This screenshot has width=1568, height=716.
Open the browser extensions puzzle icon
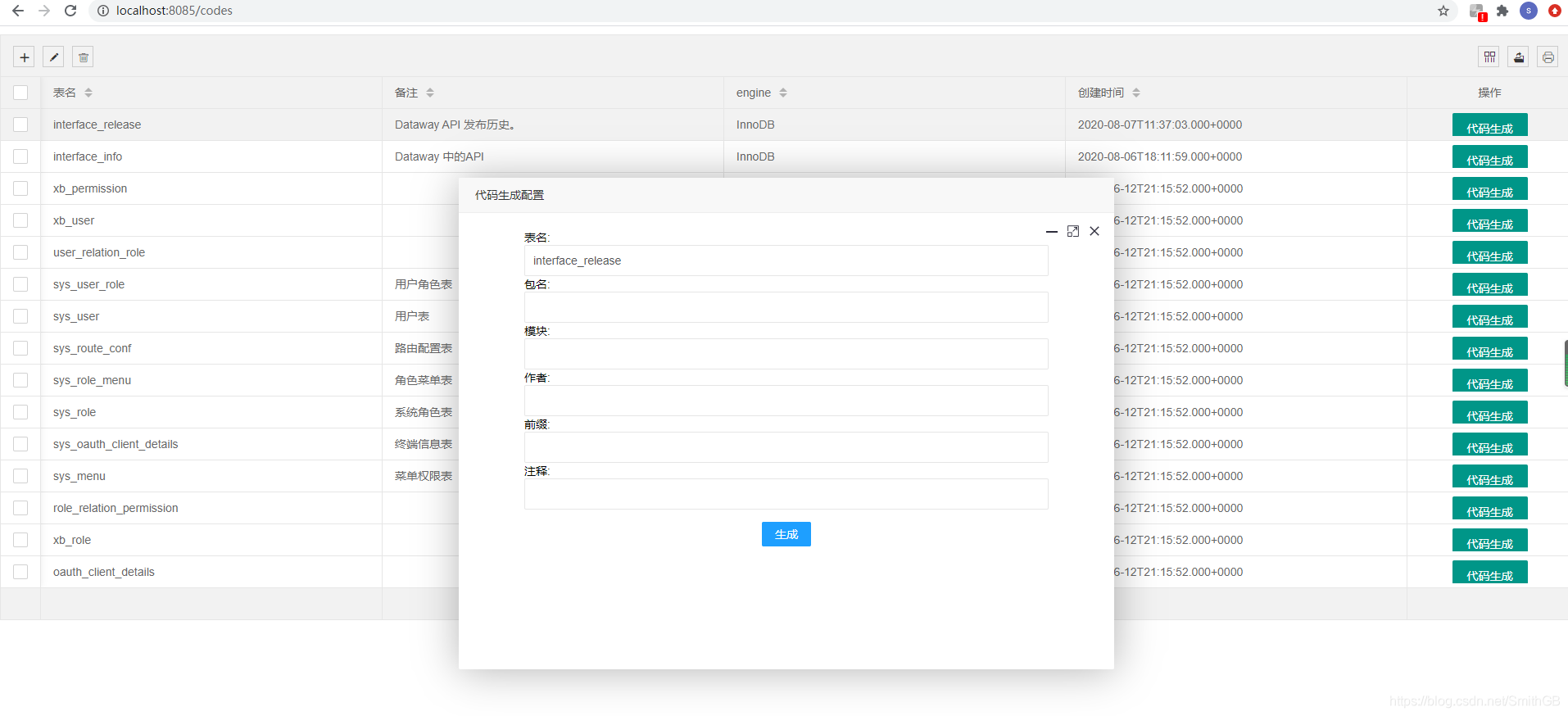coord(1502,11)
